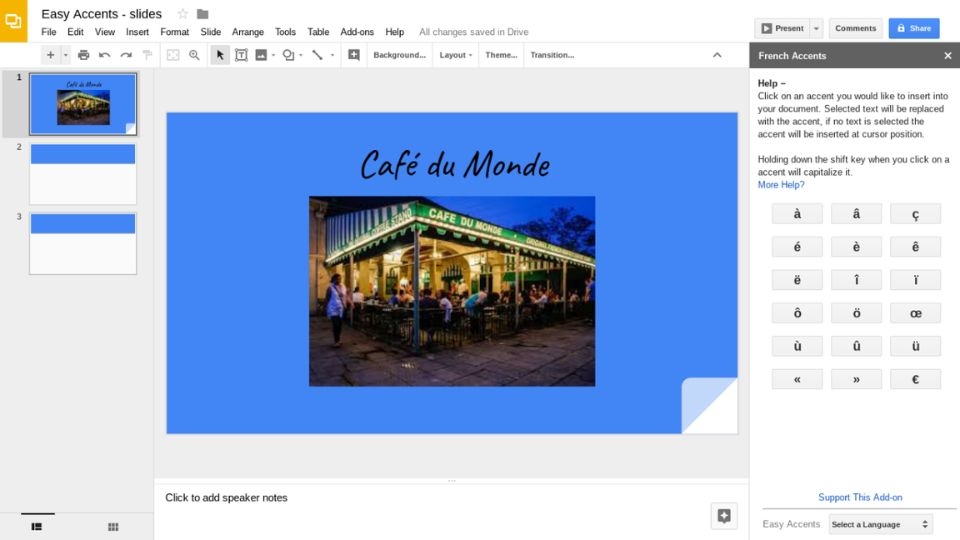Switch to filmstrip view
This screenshot has width=960, height=540.
[x=37, y=526]
